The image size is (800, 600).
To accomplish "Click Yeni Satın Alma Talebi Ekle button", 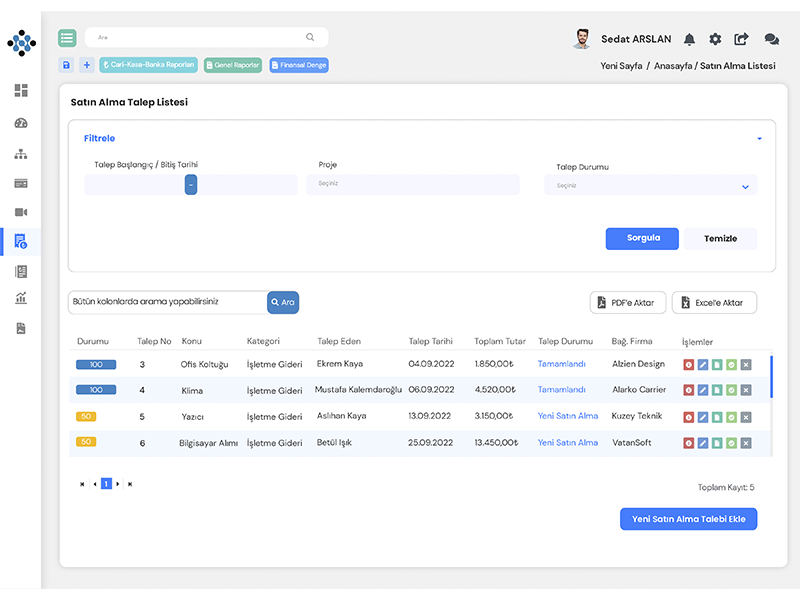I will point(688,519).
